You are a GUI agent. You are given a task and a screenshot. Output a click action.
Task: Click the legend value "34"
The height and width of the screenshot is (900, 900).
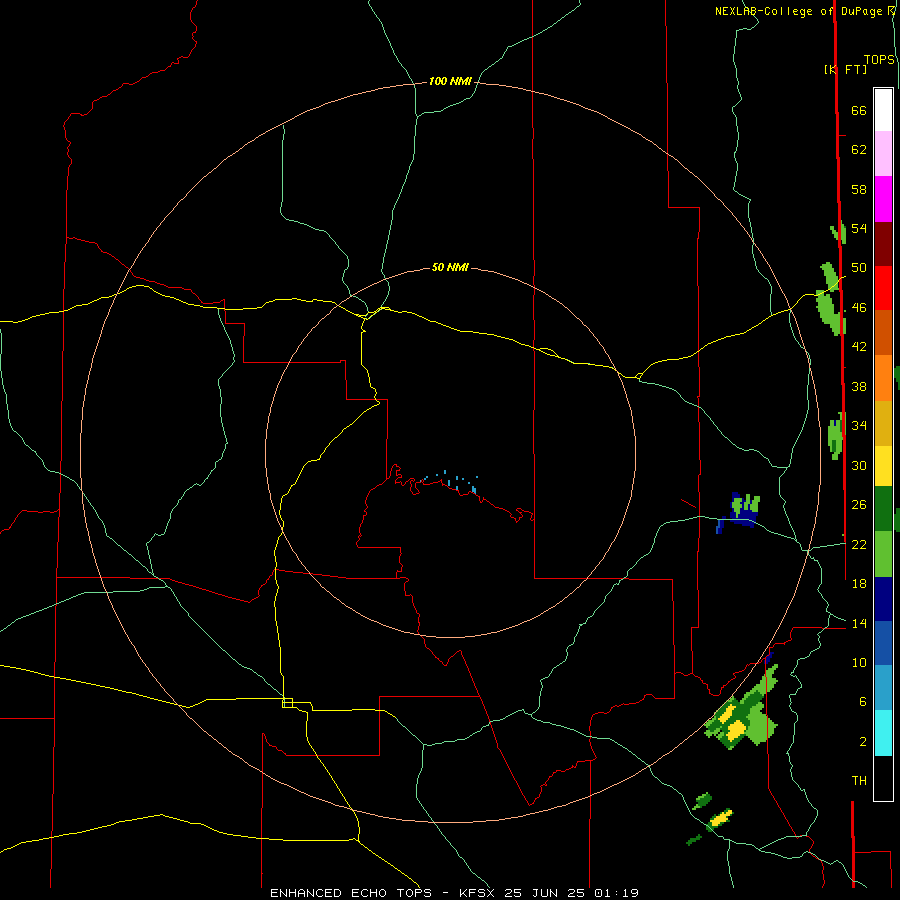point(859,426)
